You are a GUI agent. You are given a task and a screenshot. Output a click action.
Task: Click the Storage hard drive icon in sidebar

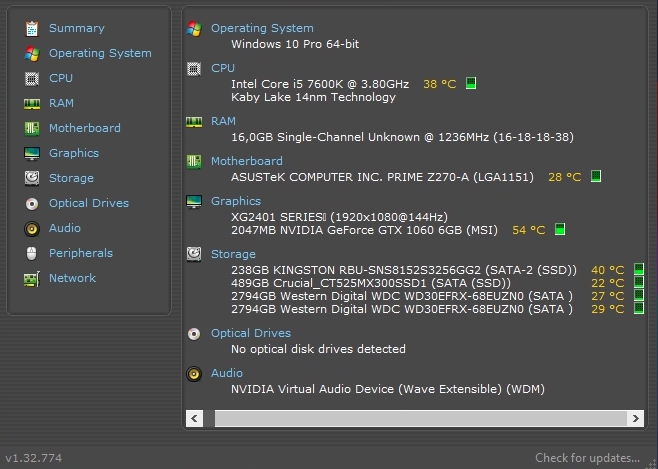pyautogui.click(x=32, y=178)
